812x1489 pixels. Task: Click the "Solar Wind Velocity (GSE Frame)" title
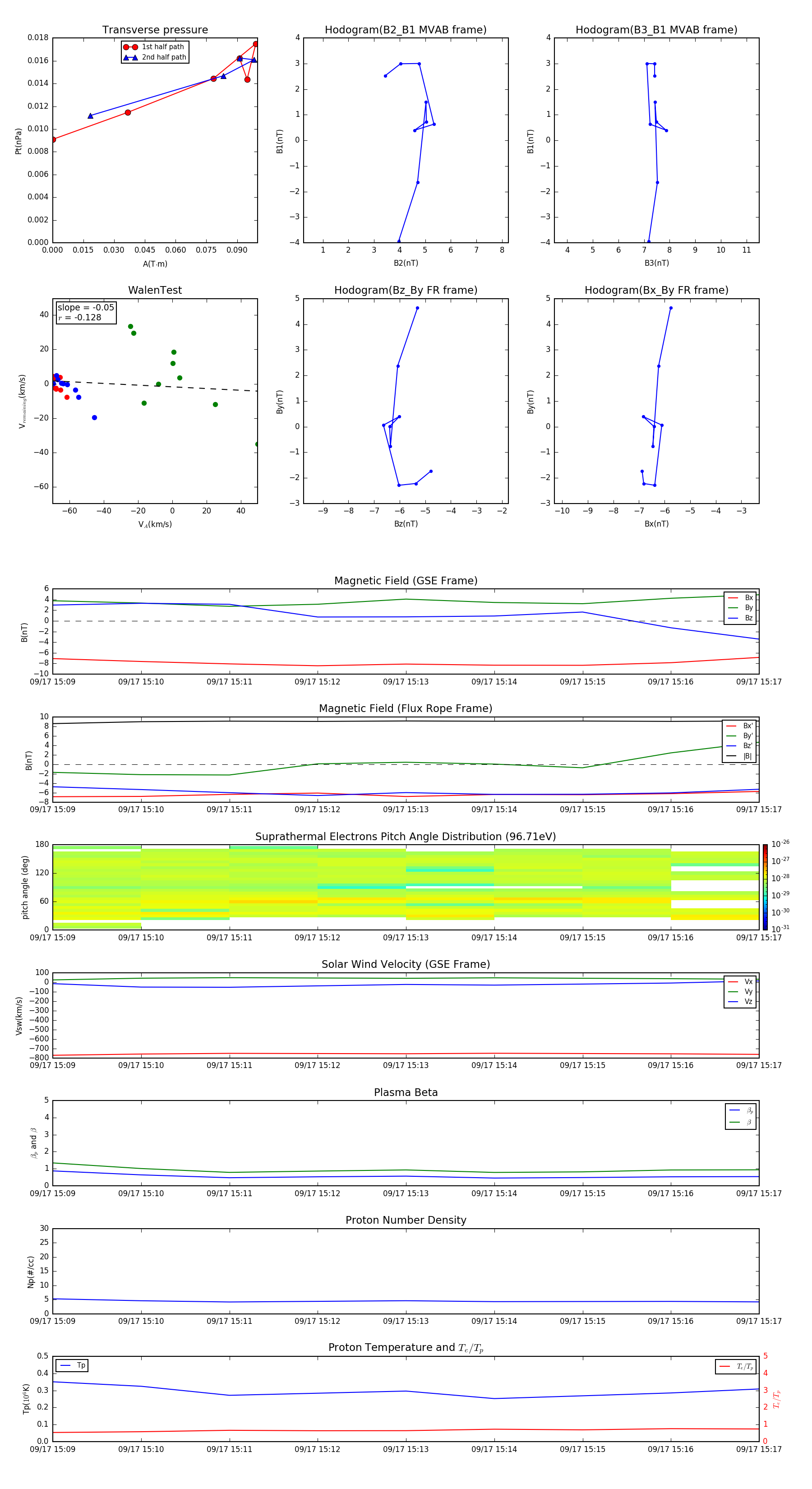pyautogui.click(x=406, y=965)
